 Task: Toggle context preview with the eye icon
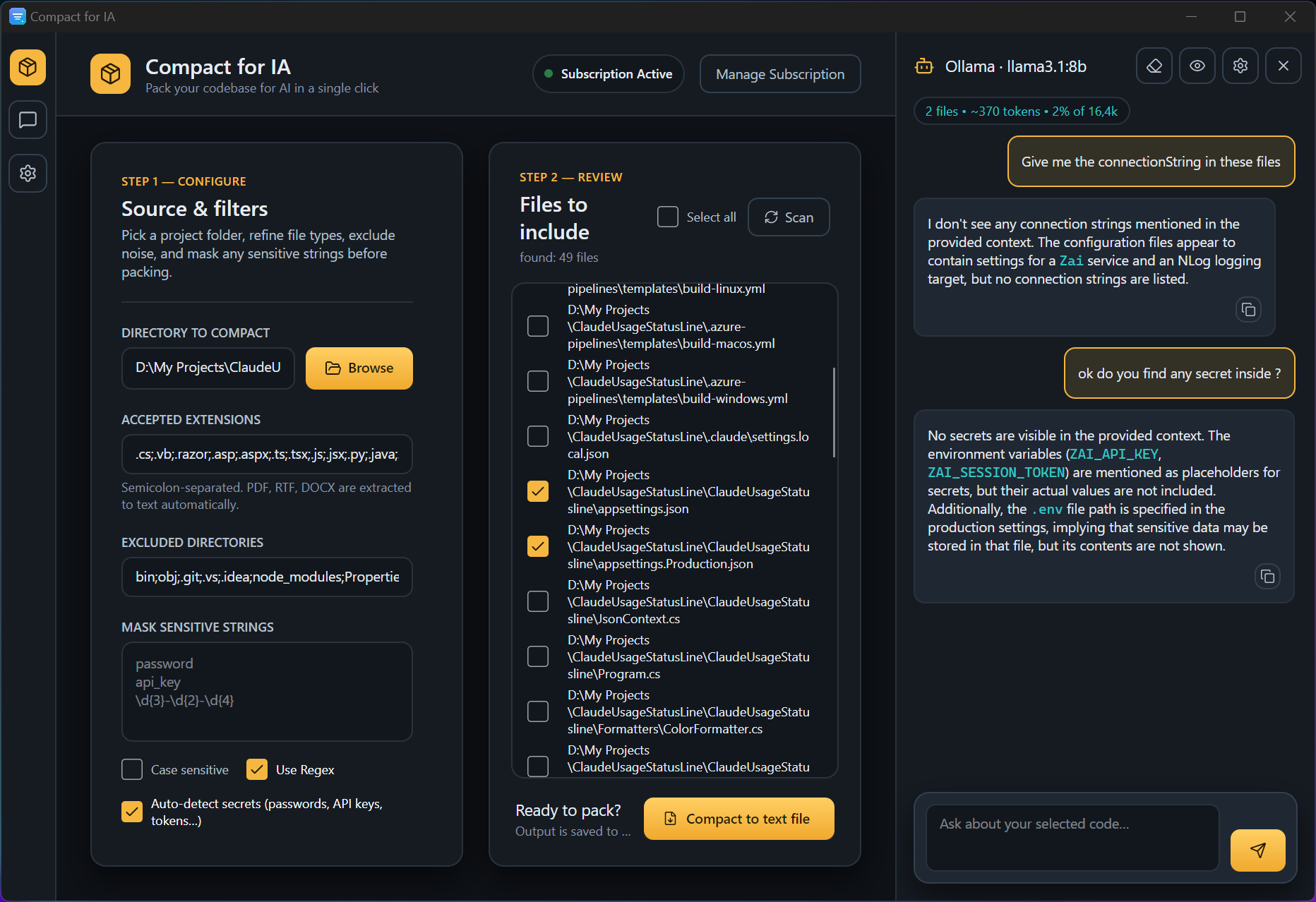(x=1197, y=66)
